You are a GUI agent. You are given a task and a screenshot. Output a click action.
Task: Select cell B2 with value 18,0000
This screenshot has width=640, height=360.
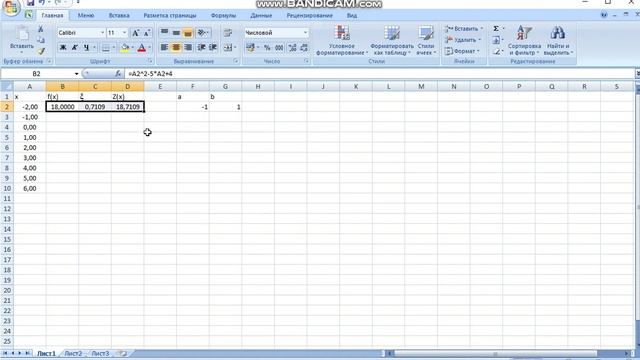click(x=62, y=107)
